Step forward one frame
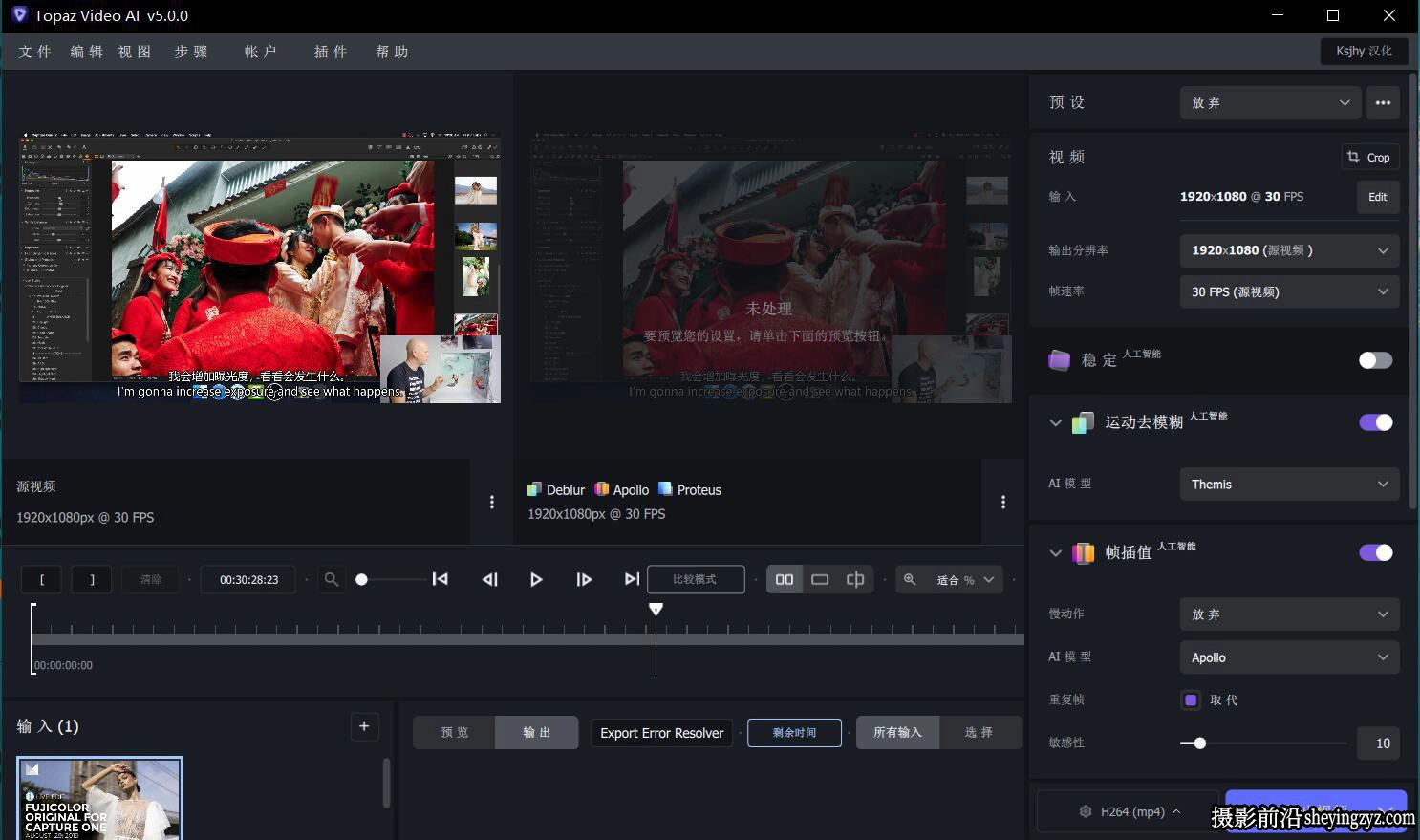 [x=584, y=579]
